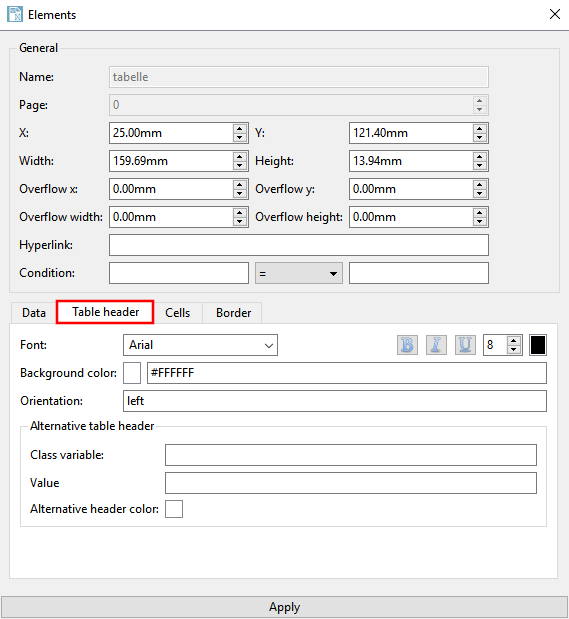
Task: Switch to the Border tab
Action: pos(233,313)
